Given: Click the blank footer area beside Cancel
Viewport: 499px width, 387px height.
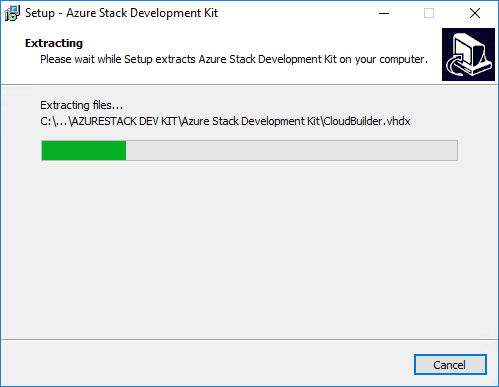Looking at the screenshot, I should coord(207,364).
